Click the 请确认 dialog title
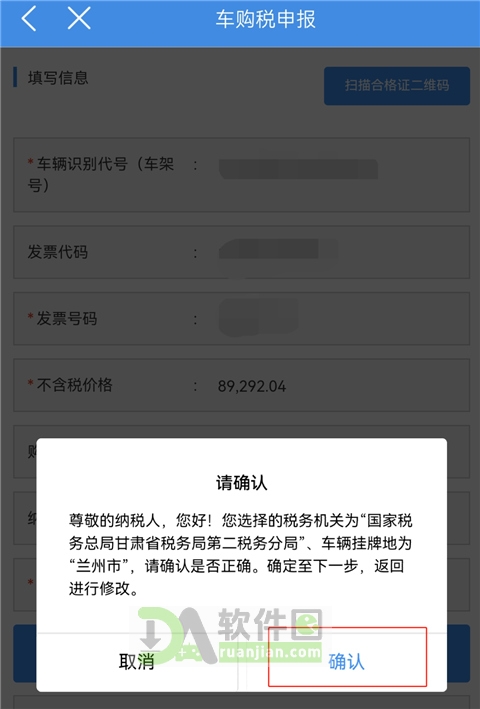Viewport: 480px width, 709px height. (241, 482)
